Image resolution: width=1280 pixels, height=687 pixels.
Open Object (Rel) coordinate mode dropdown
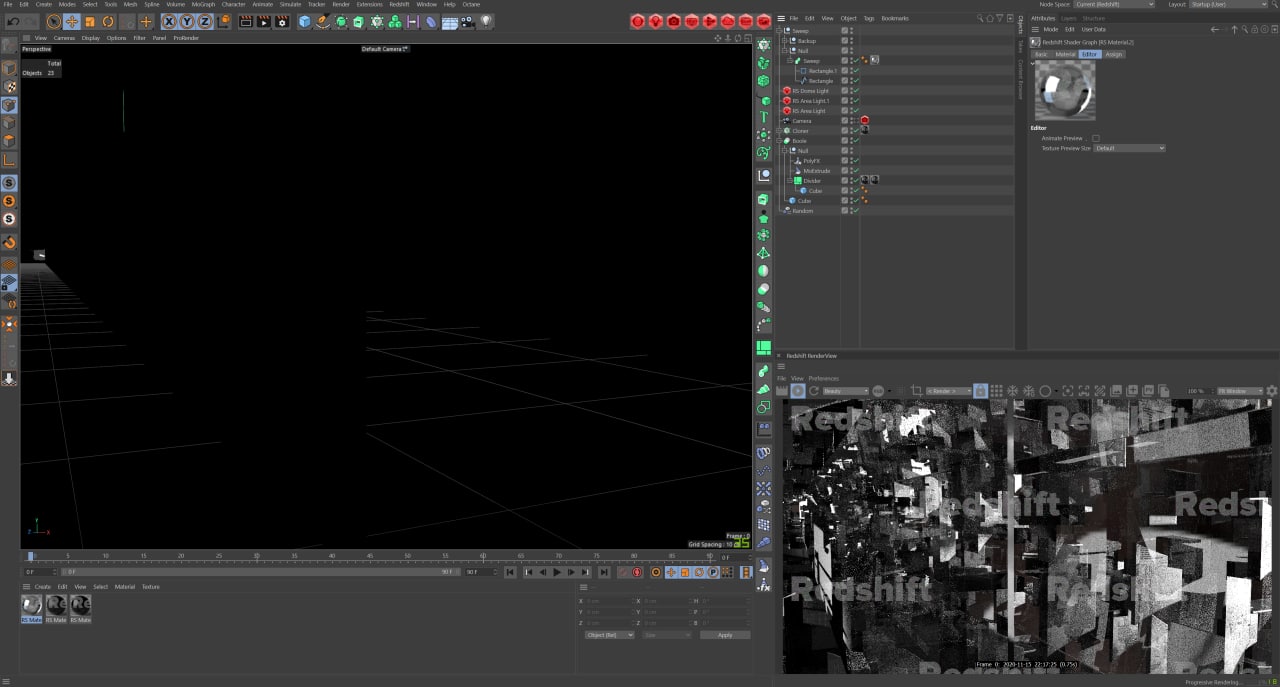pyautogui.click(x=609, y=635)
